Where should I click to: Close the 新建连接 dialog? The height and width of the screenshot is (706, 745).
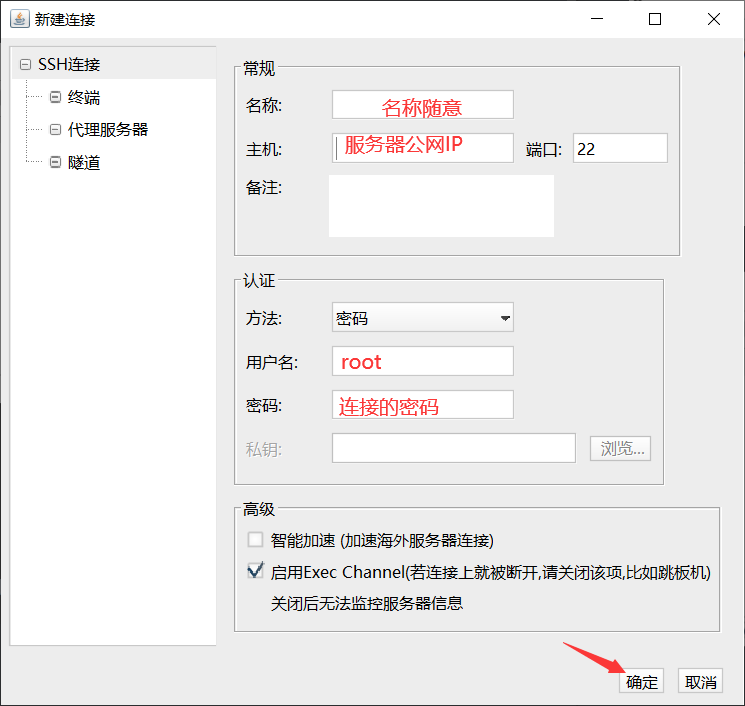click(x=714, y=19)
